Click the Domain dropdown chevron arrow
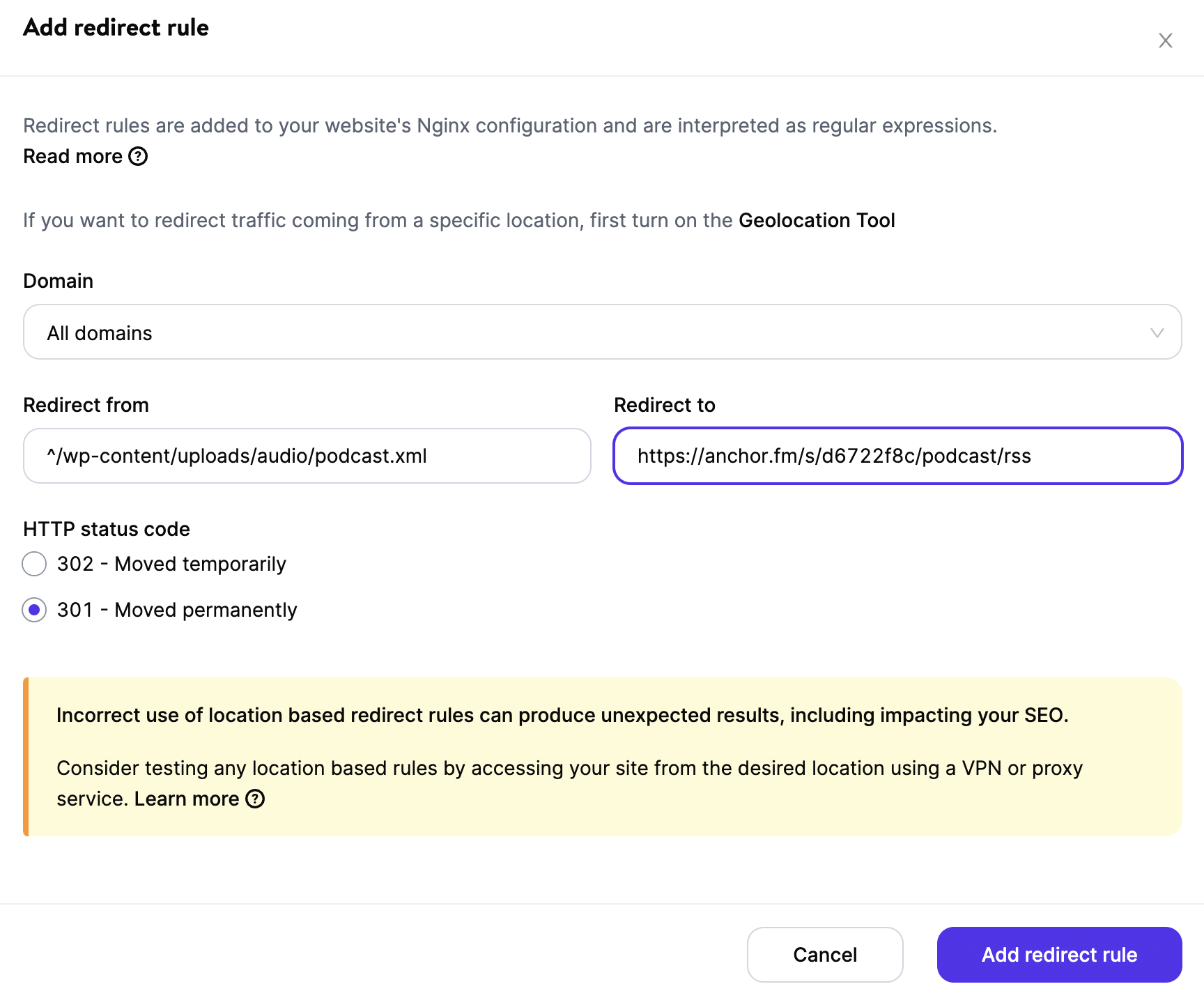The image size is (1204, 991). [1157, 333]
